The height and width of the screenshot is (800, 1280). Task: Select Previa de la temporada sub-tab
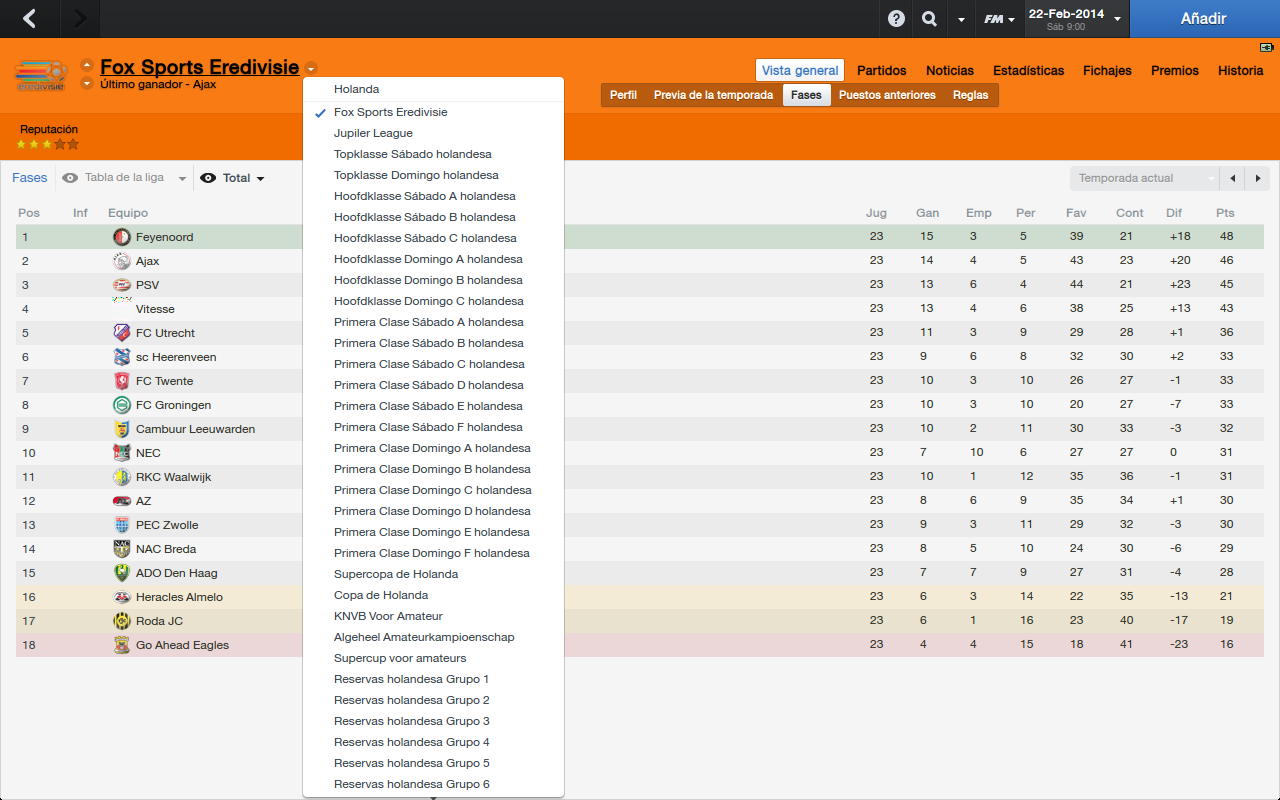coord(713,95)
